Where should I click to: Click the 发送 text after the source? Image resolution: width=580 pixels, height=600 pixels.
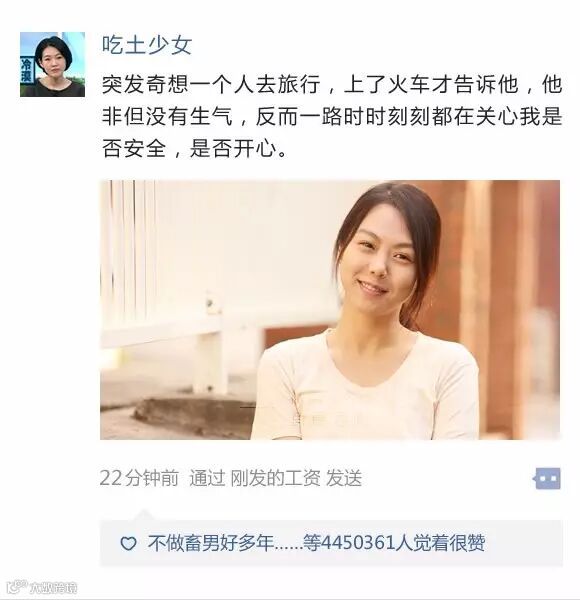tap(344, 478)
